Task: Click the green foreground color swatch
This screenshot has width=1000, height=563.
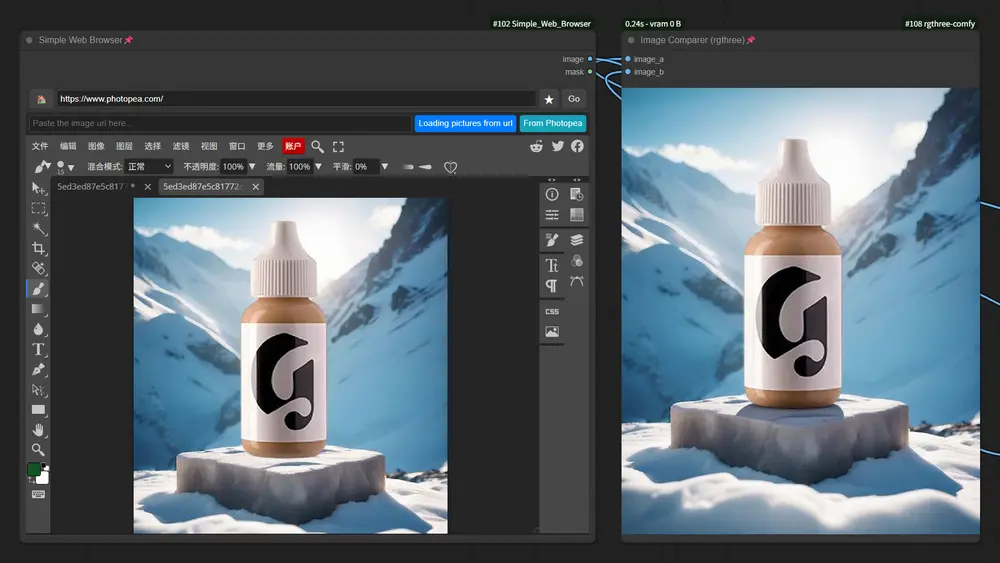Action: click(35, 469)
